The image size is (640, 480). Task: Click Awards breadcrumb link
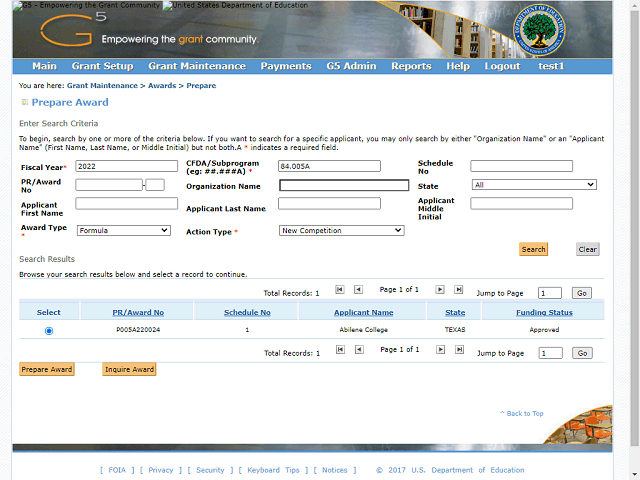pyautogui.click(x=162, y=86)
